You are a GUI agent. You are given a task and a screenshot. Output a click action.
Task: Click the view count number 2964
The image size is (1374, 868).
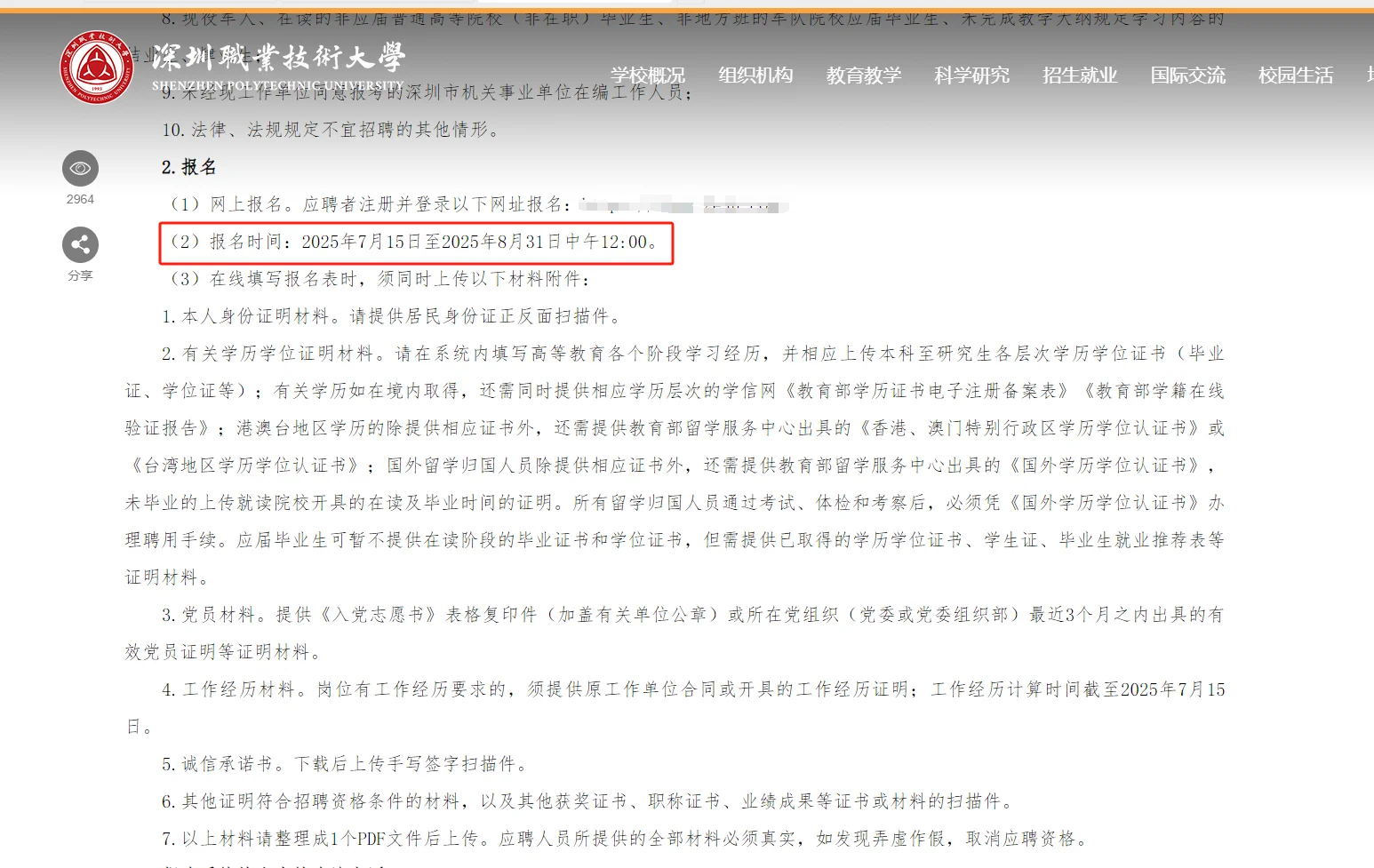pos(80,199)
